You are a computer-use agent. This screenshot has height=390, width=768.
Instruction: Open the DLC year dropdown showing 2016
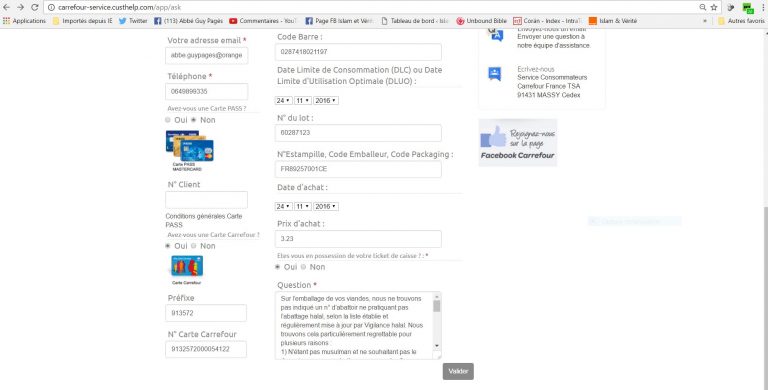coord(326,100)
